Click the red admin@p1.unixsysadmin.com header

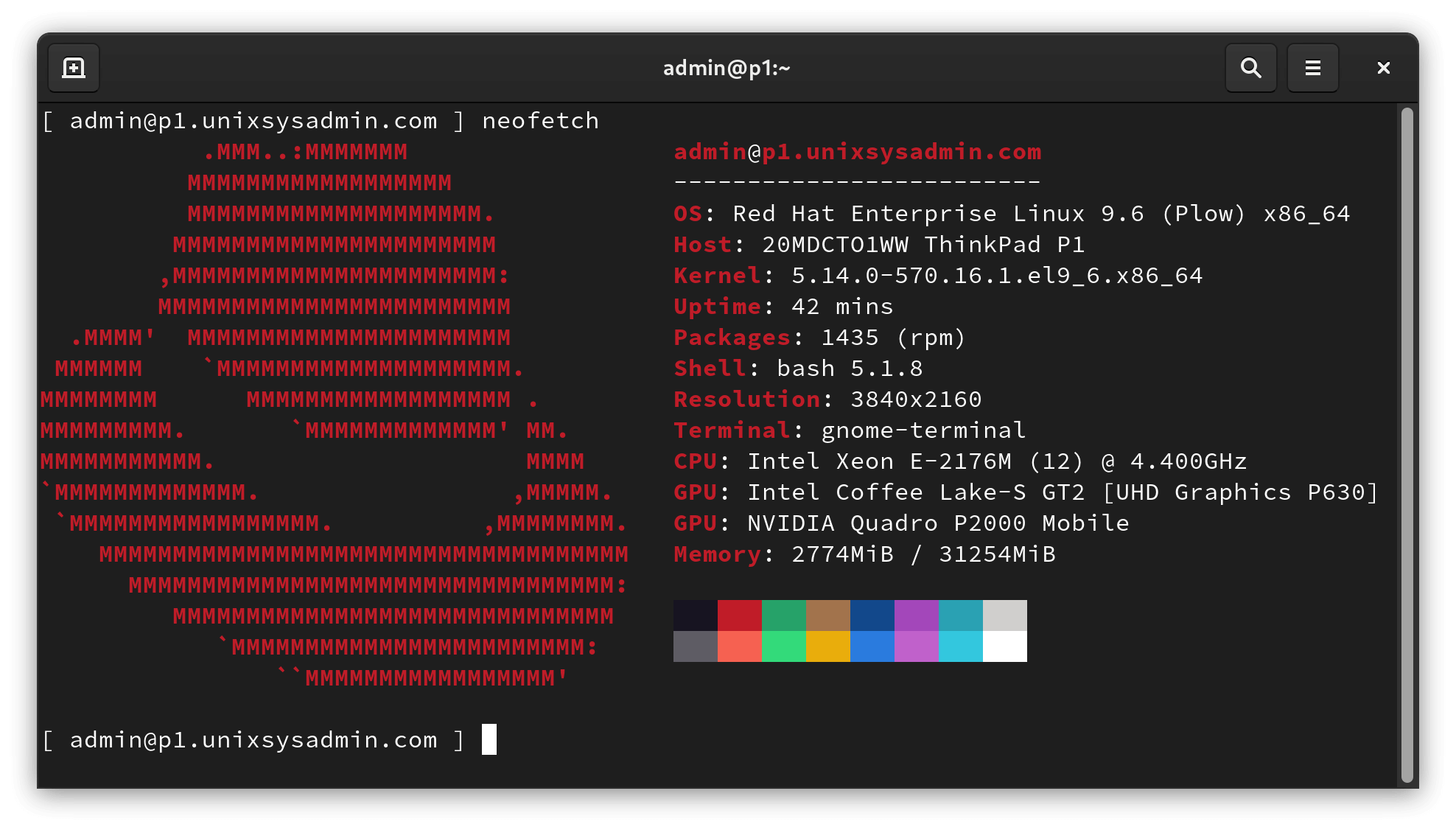858,151
